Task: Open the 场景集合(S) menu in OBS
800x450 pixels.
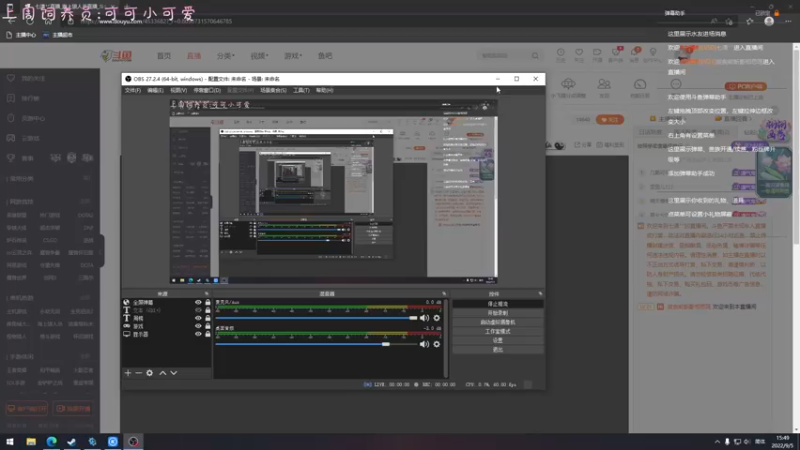Action: tap(273, 90)
